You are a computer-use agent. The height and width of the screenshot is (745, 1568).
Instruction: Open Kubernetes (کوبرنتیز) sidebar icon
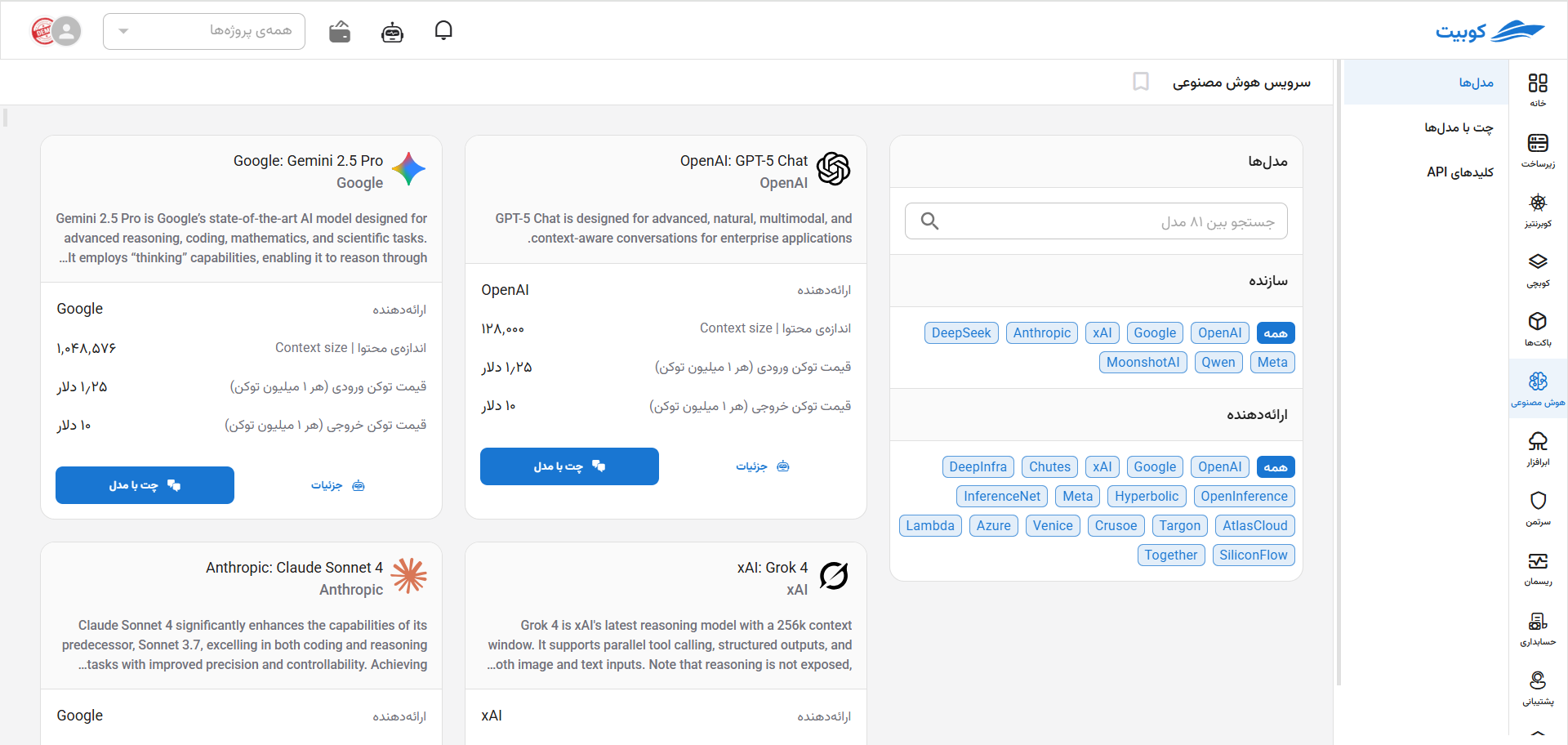1538,209
